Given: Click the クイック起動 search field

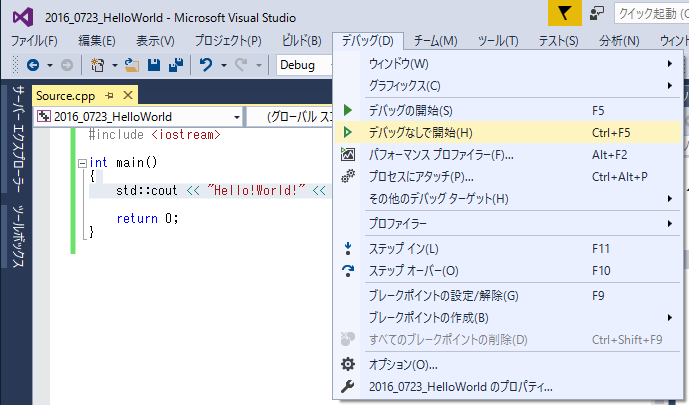Looking at the screenshot, I should pyautogui.click(x=652, y=14).
